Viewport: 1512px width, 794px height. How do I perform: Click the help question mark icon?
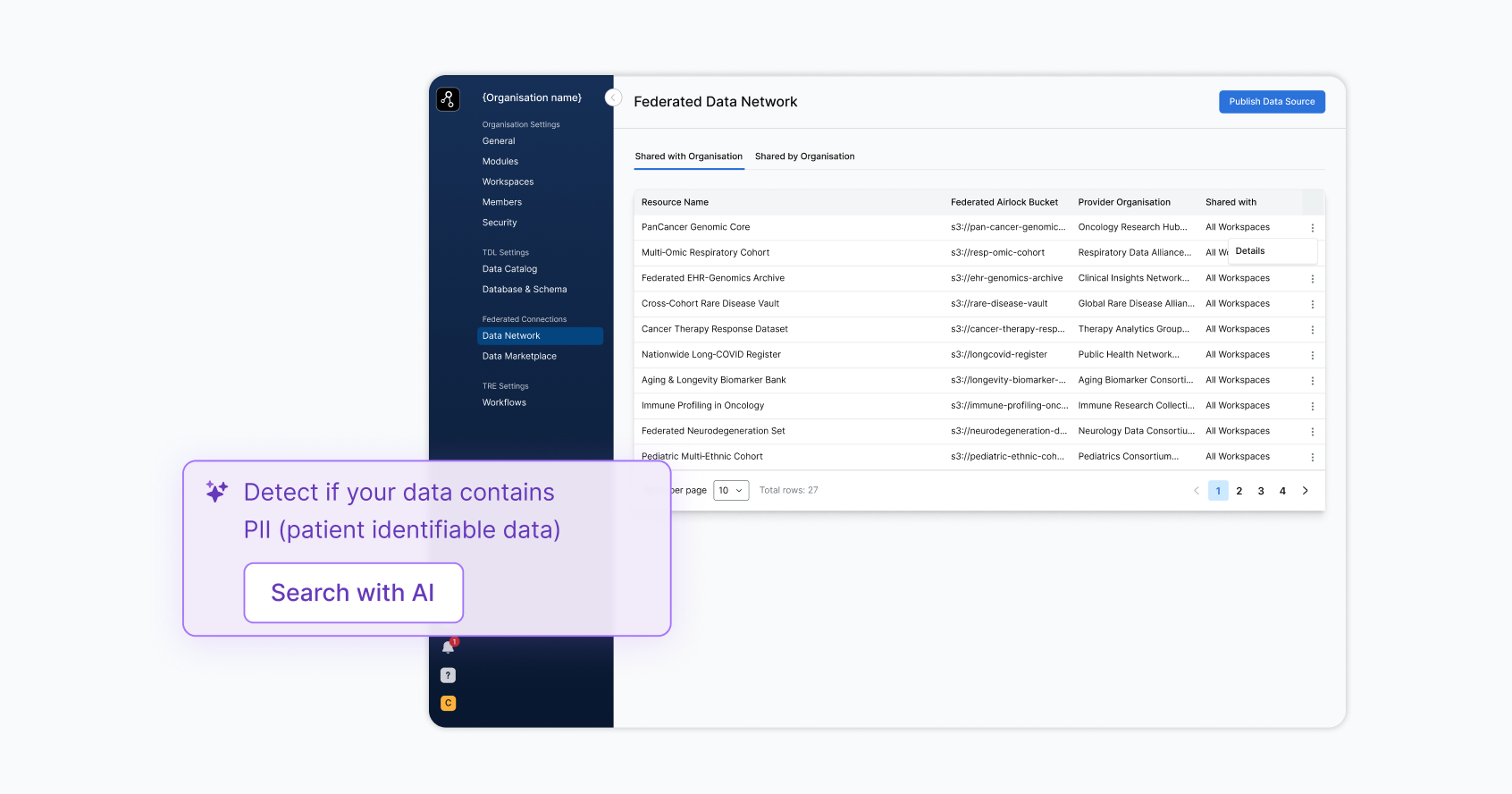click(449, 675)
